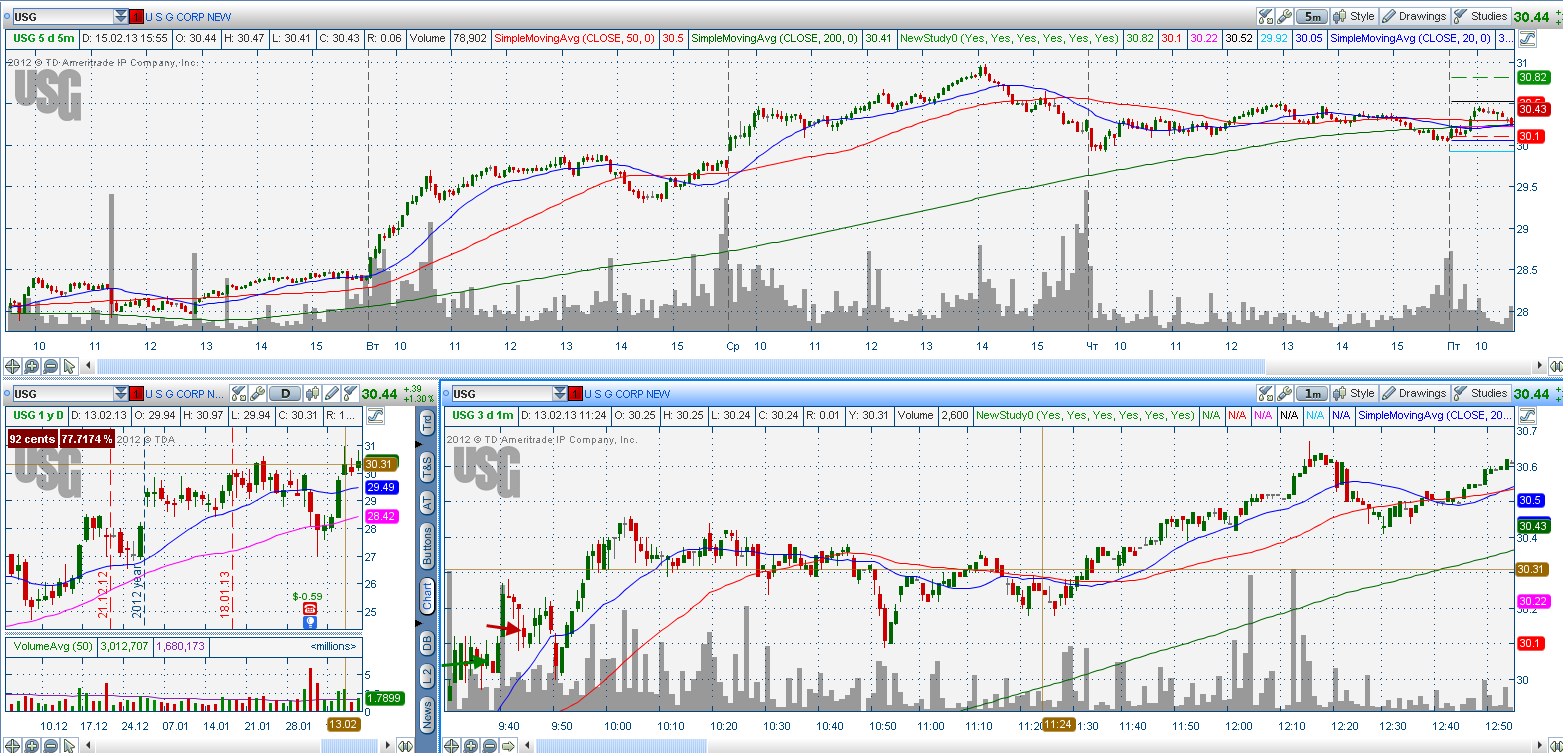This screenshot has width=1563, height=753.
Task: Click red link indicator in 1m chart
Action: pyautogui.click(x=575, y=394)
